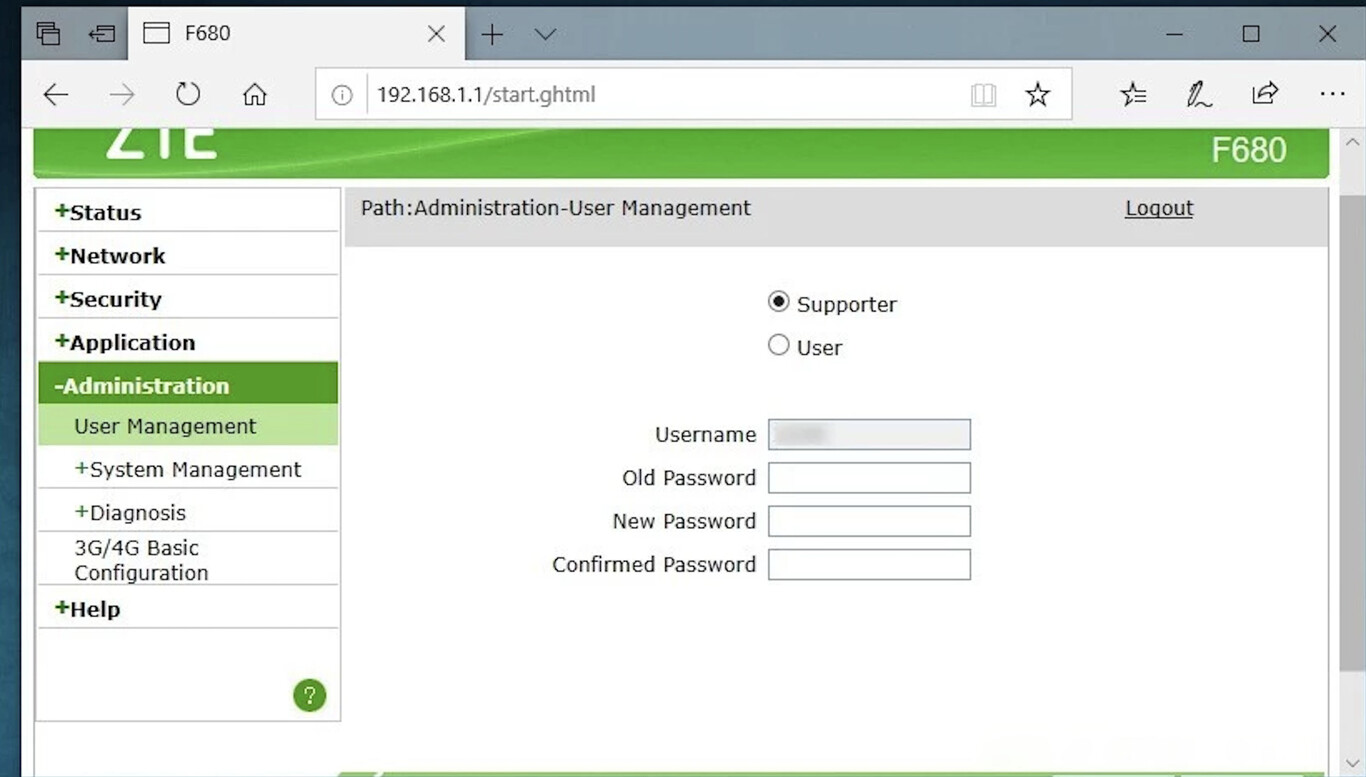
Task: Click the Logout link
Action: click(x=1159, y=208)
